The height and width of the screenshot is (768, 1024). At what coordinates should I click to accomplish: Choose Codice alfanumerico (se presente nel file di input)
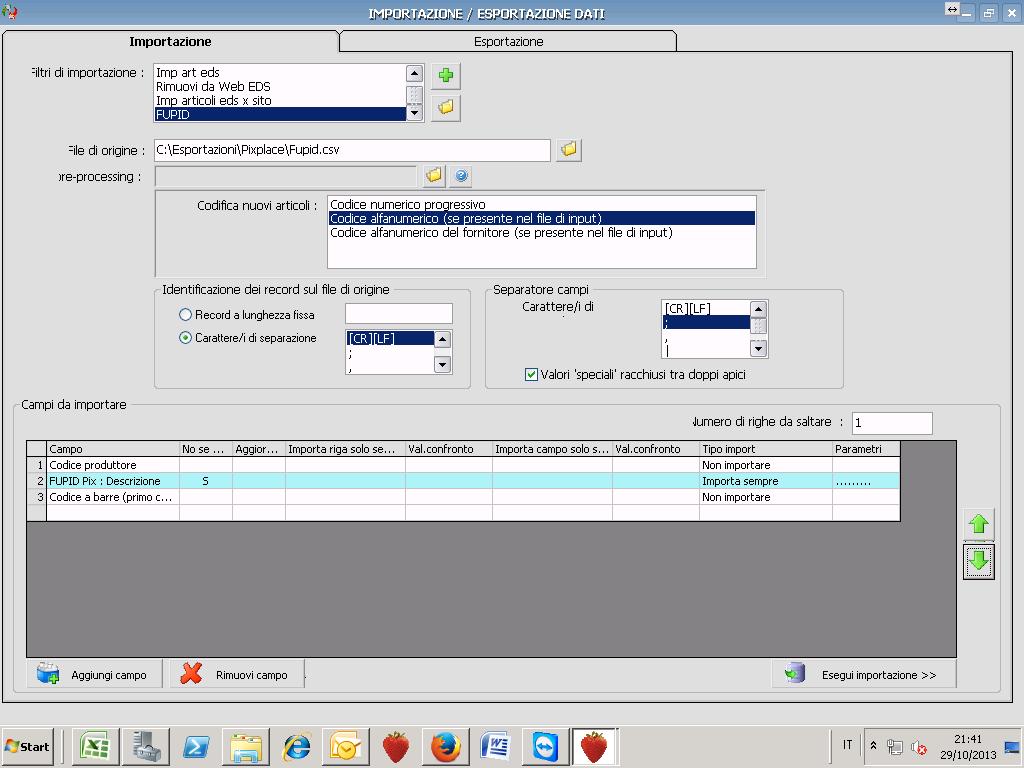541,219
